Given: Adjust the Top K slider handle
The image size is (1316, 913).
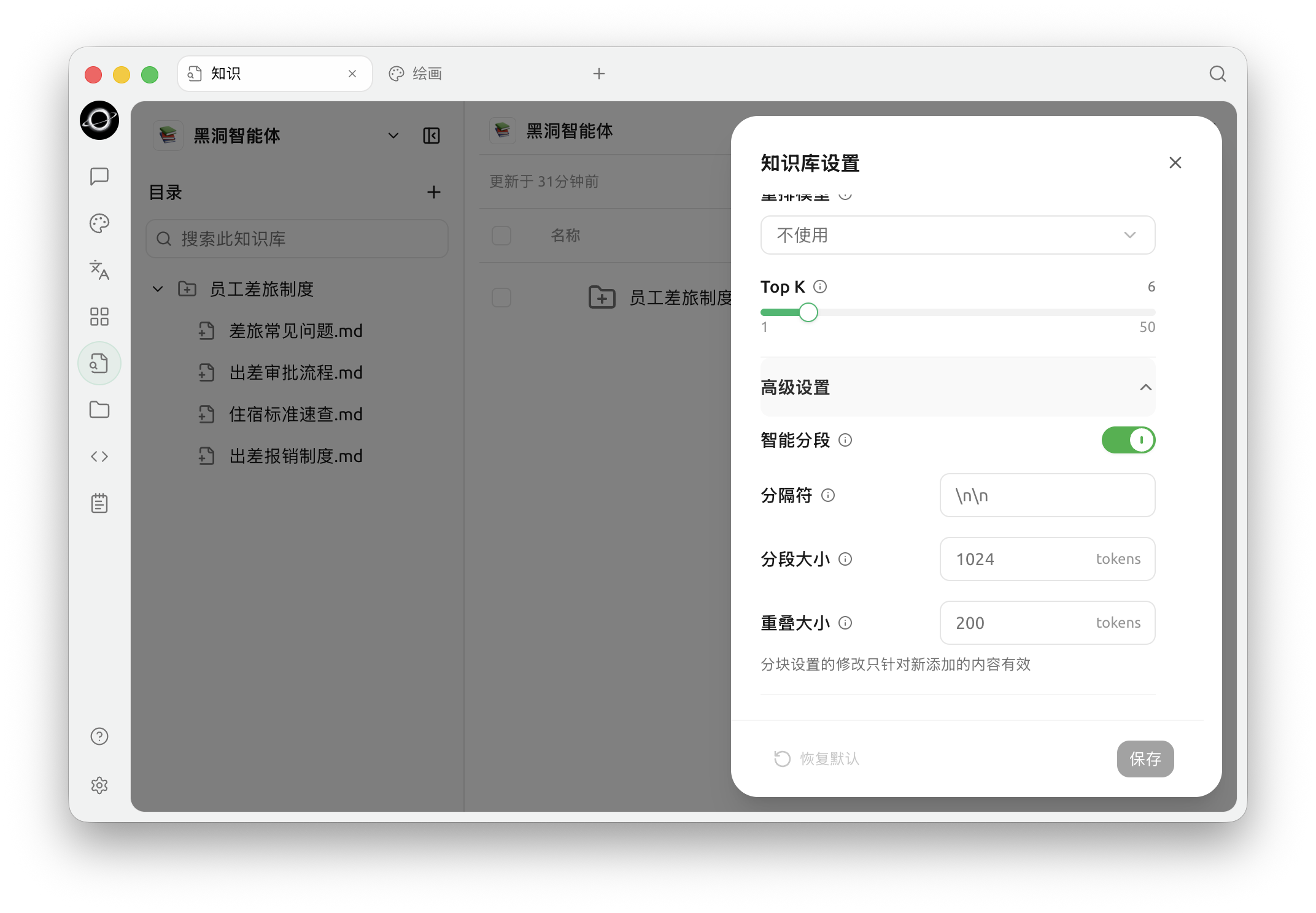Looking at the screenshot, I should pos(808,312).
